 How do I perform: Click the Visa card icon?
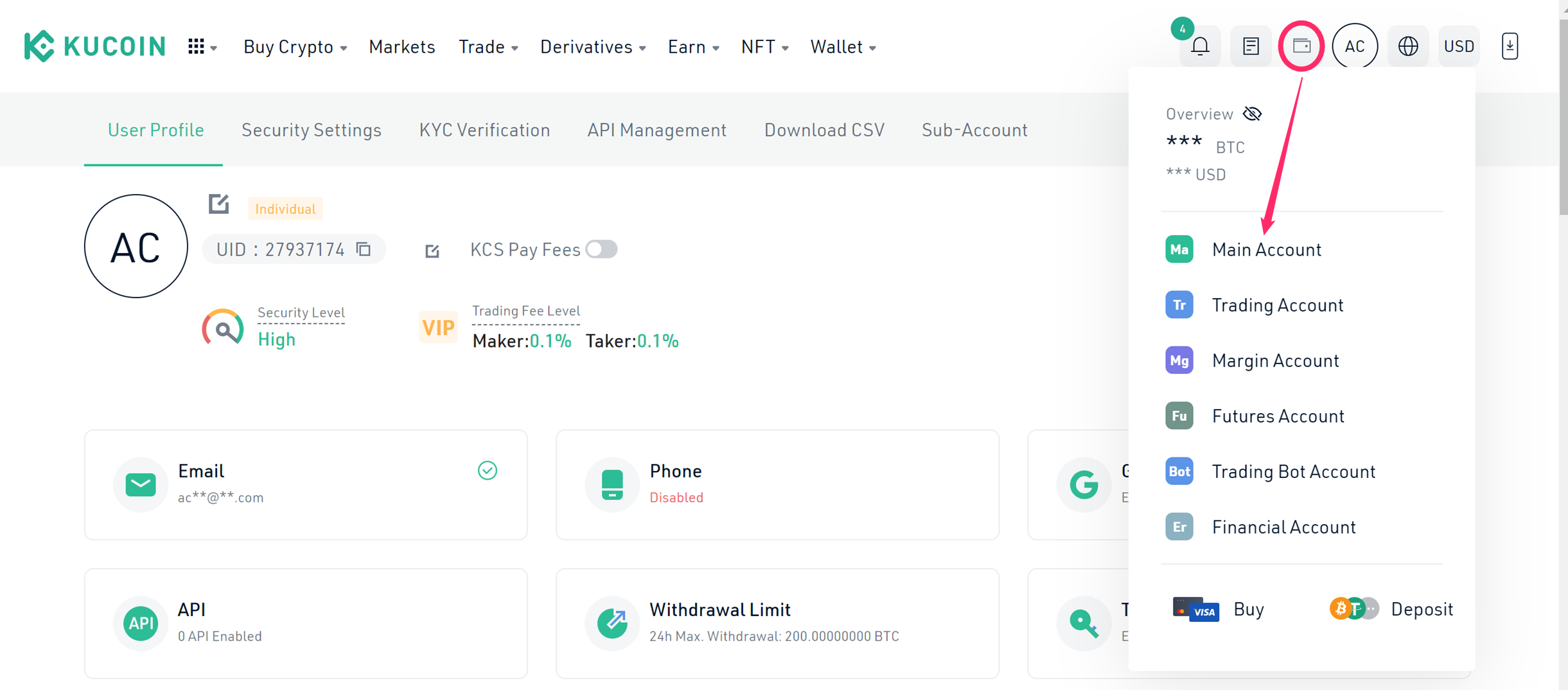[x=1195, y=609]
